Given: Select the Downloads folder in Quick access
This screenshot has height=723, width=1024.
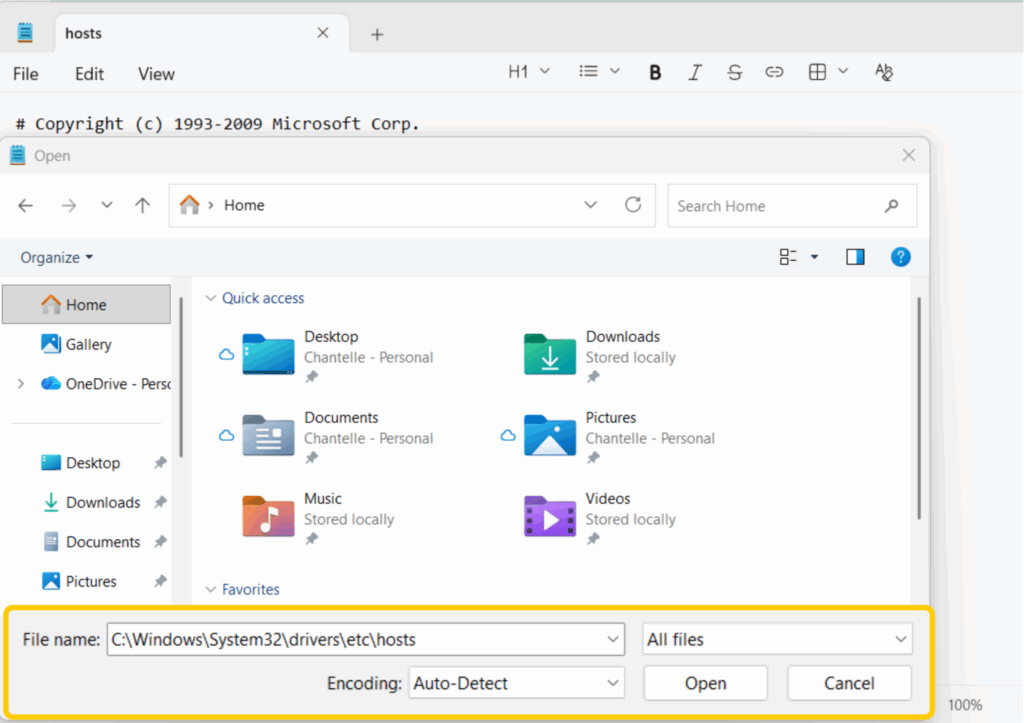Looking at the screenshot, I should (x=601, y=356).
